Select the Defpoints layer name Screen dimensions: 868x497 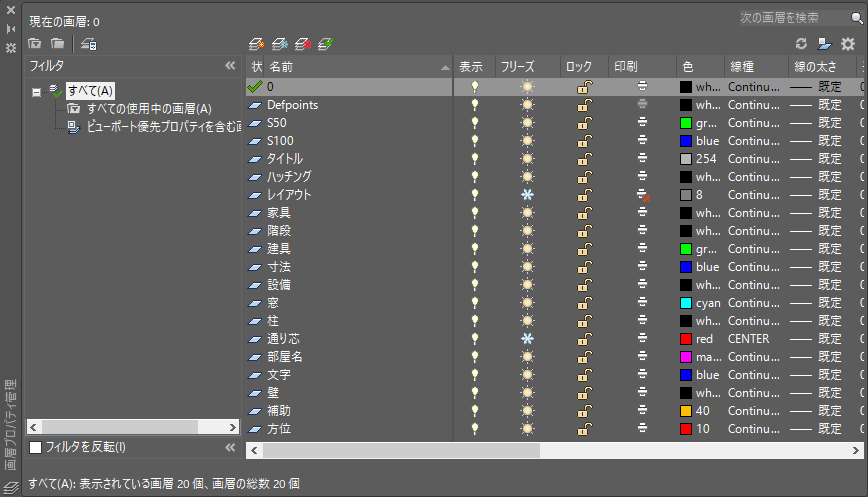coord(292,105)
